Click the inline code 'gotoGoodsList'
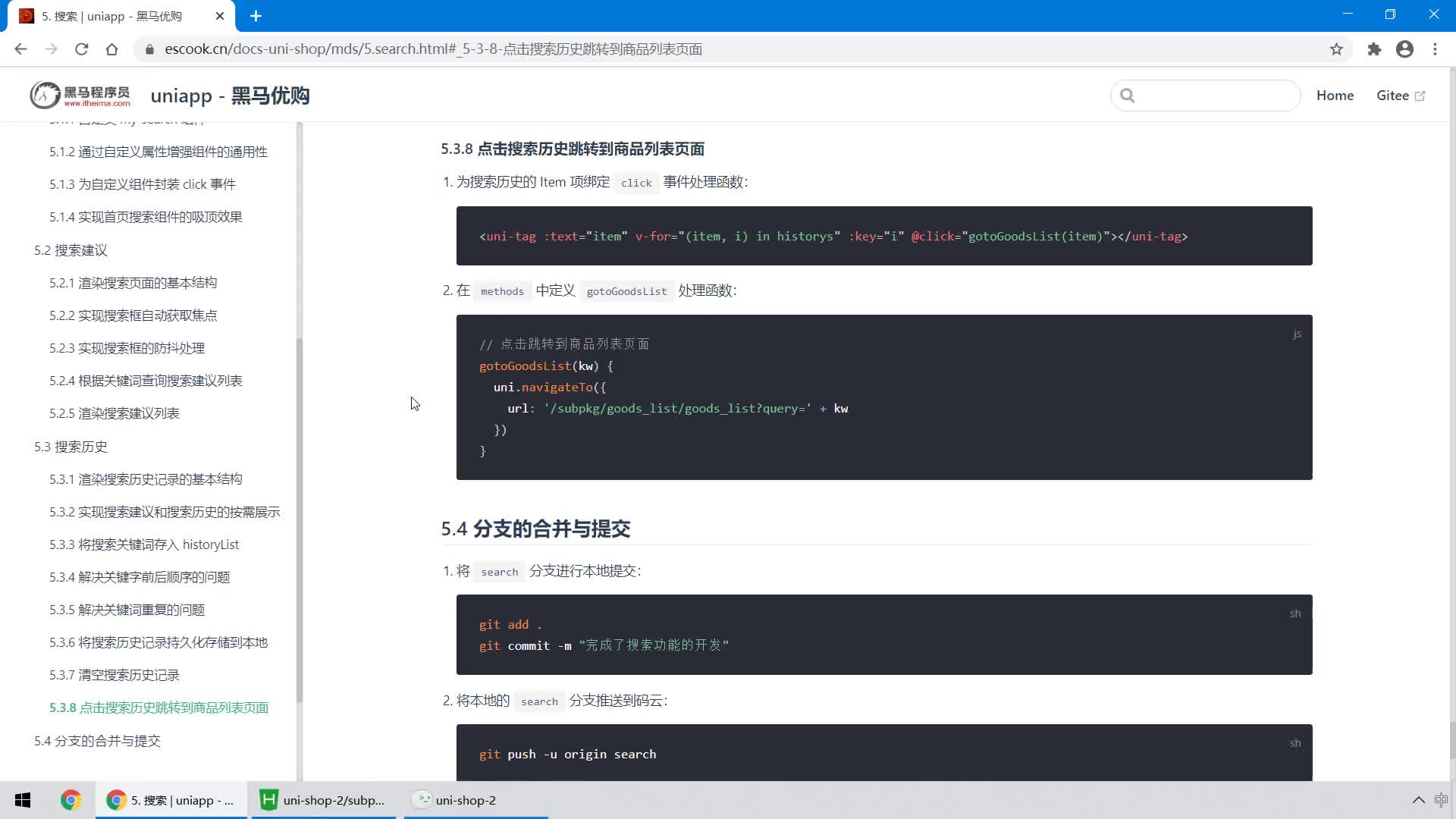The width and height of the screenshot is (1456, 819). (x=626, y=291)
